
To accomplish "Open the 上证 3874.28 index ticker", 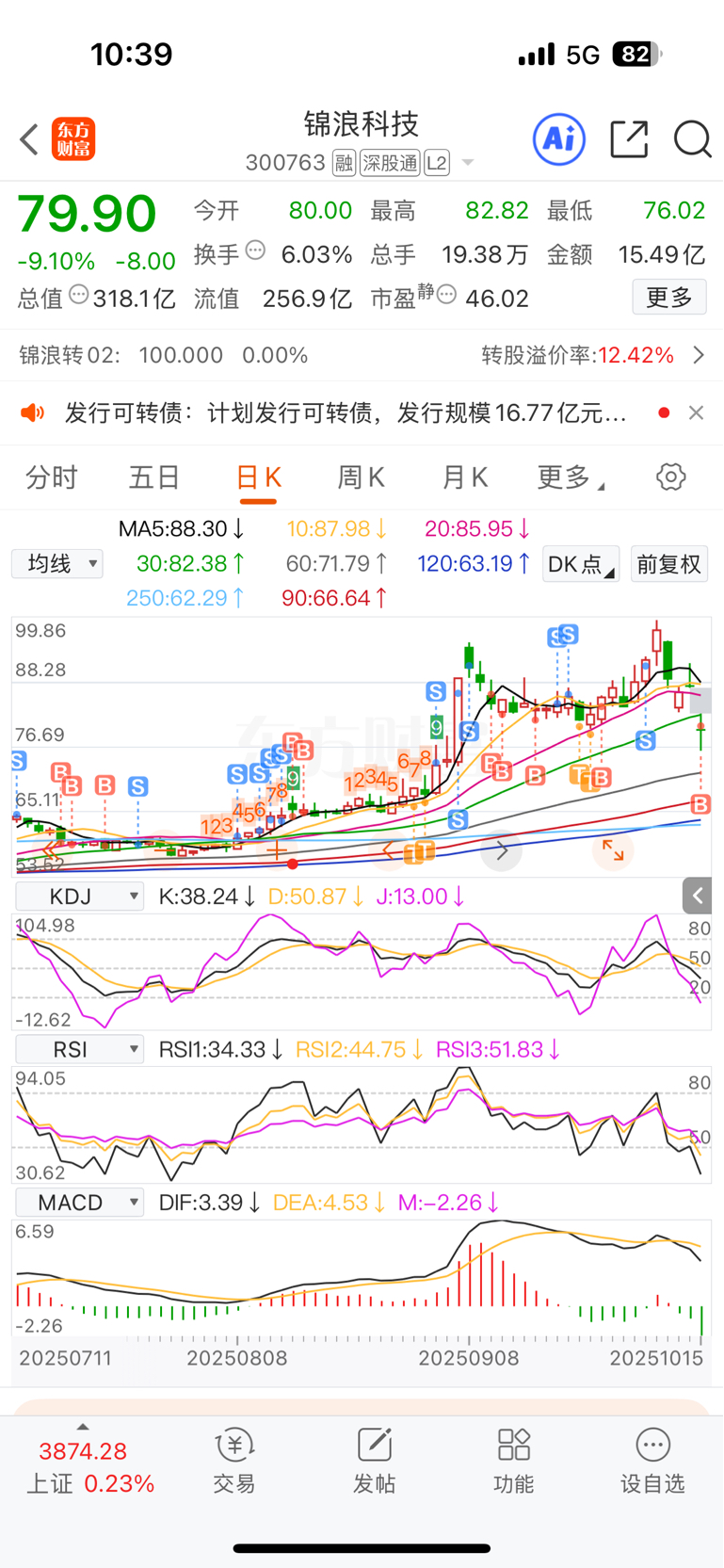I will 91,1466.
